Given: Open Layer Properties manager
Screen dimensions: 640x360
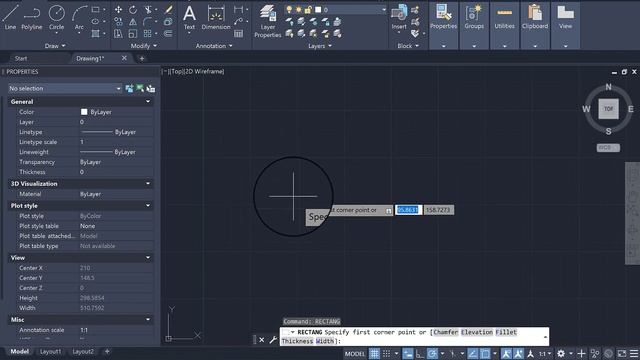Looking at the screenshot, I should tap(268, 21).
